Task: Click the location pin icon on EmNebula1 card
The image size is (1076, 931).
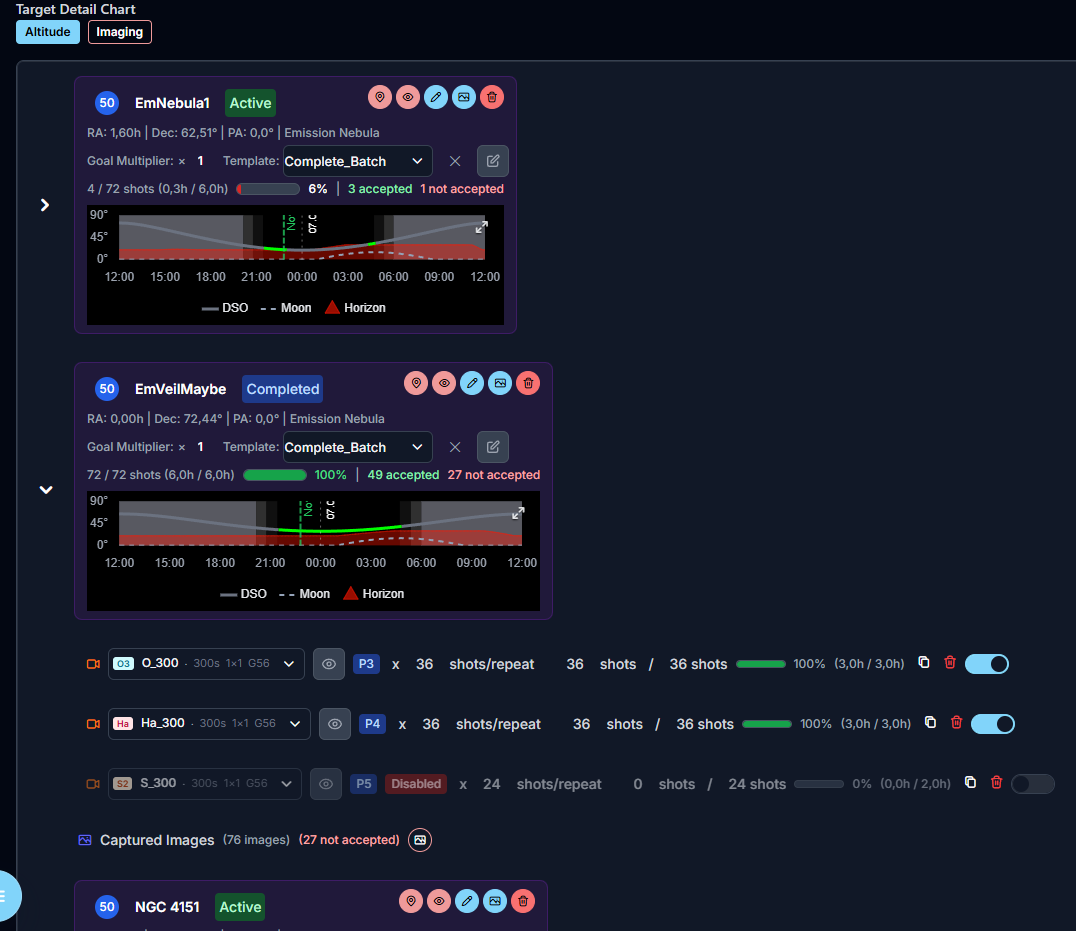Action: (379, 97)
